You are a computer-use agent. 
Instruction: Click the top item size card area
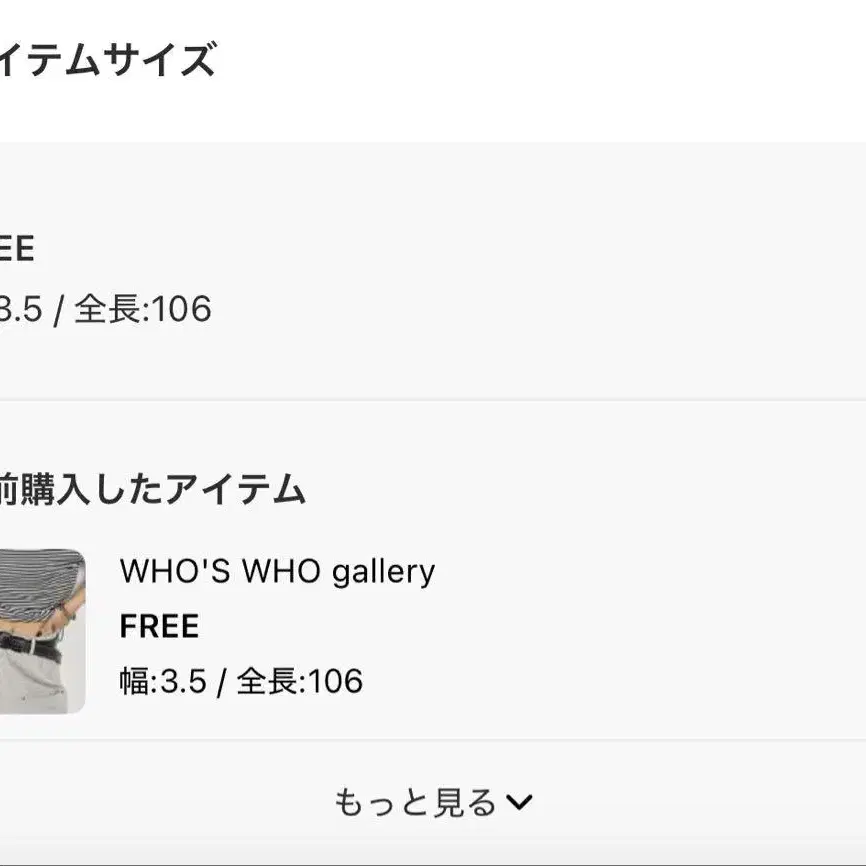pos(433,271)
